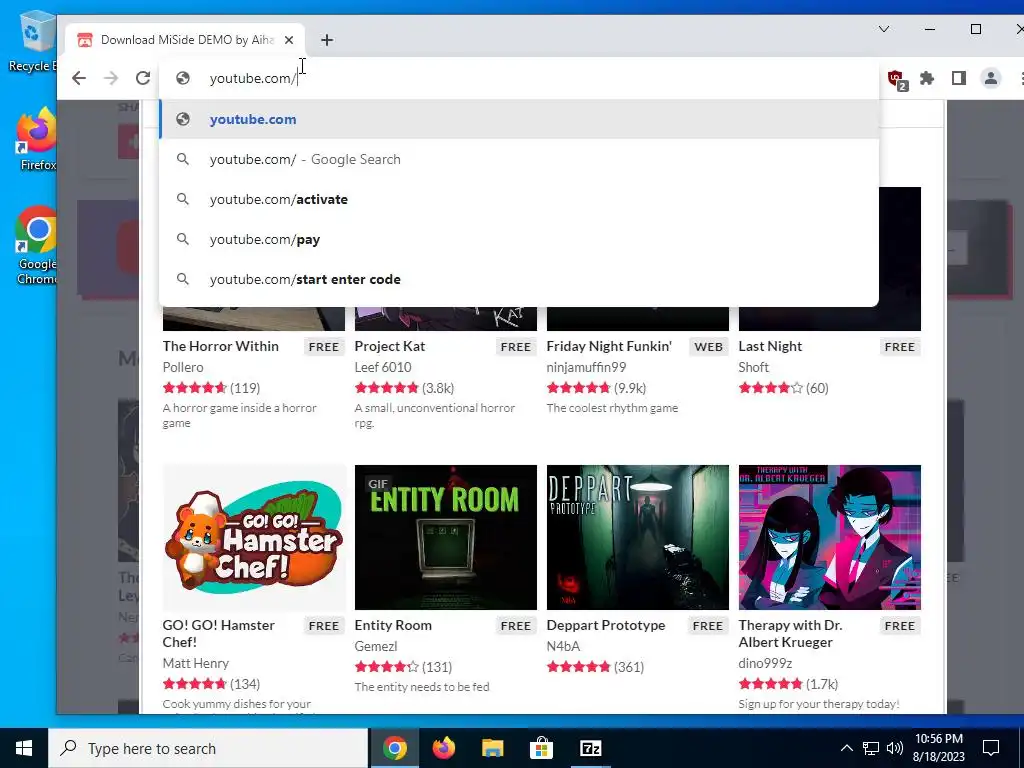Click the Deppart Prototype thumbnail

point(637,537)
